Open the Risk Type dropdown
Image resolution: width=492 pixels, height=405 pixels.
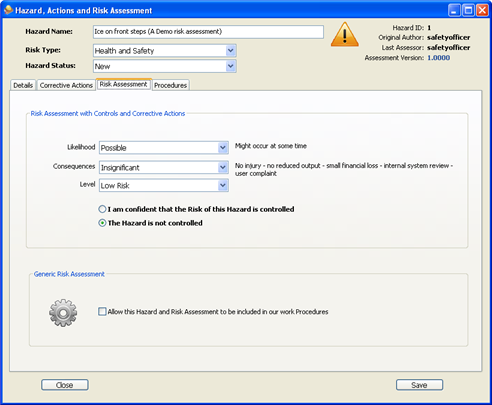click(x=230, y=51)
